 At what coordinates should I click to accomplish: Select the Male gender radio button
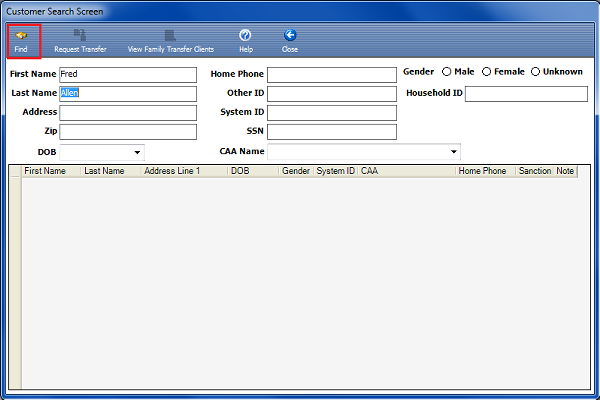click(x=447, y=72)
